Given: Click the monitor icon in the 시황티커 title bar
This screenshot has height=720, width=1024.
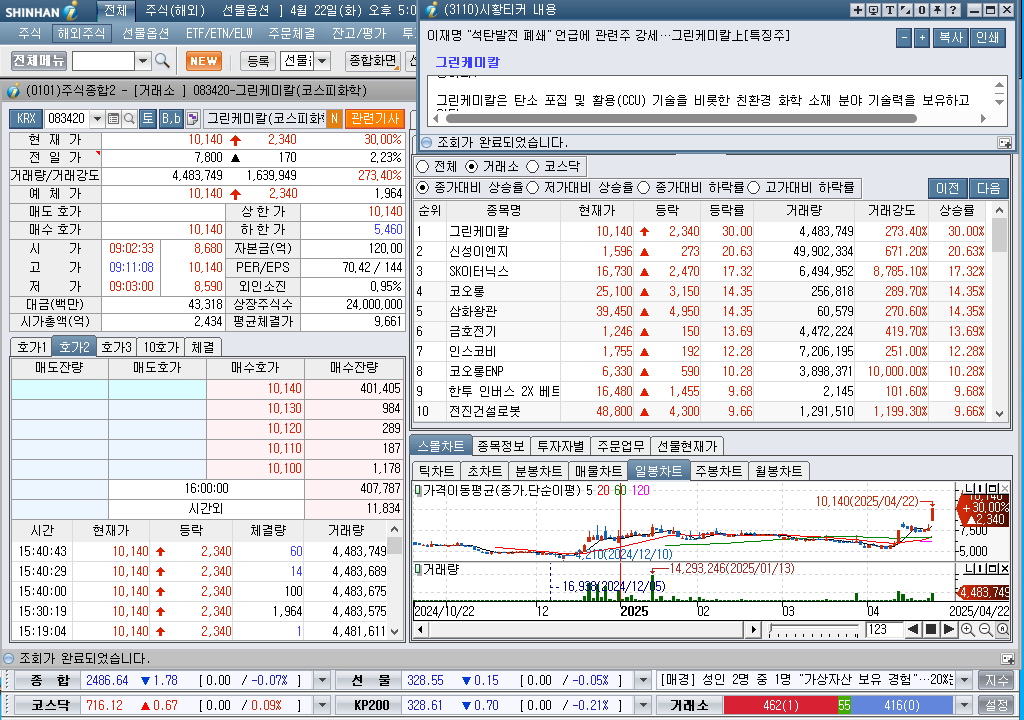Looking at the screenshot, I should coord(874,10).
